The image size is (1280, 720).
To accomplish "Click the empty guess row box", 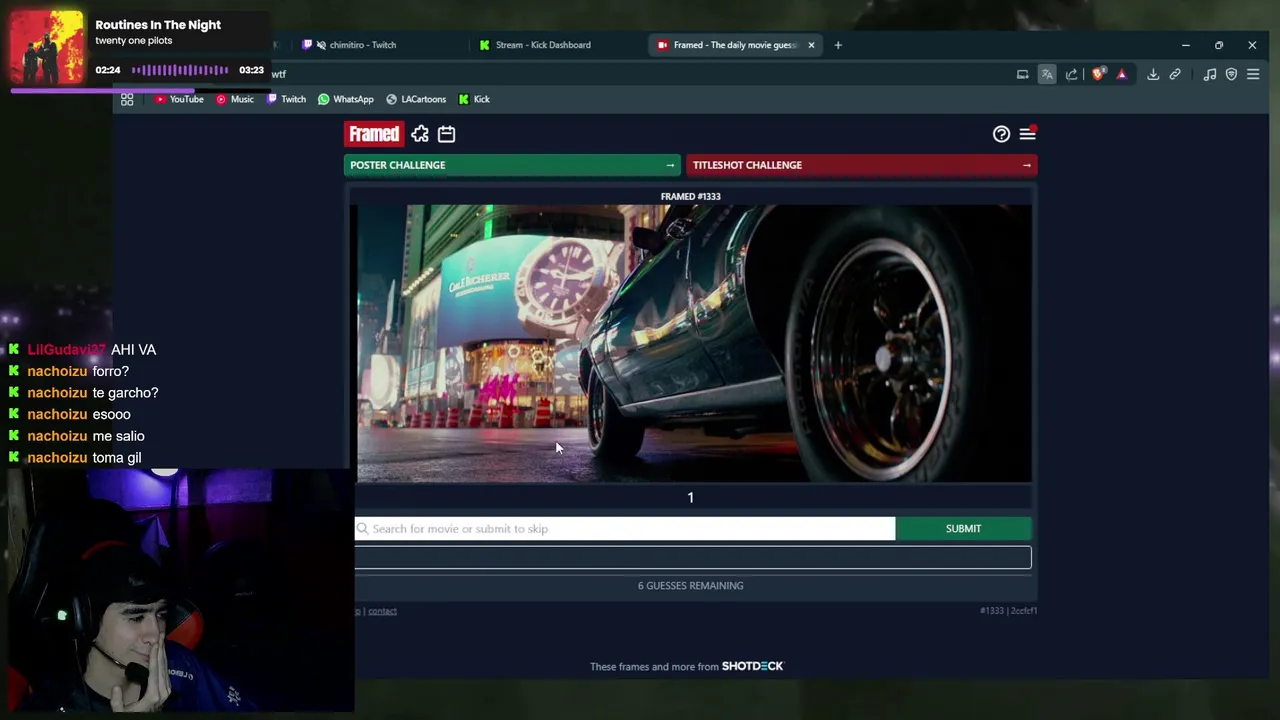I will coord(693,557).
